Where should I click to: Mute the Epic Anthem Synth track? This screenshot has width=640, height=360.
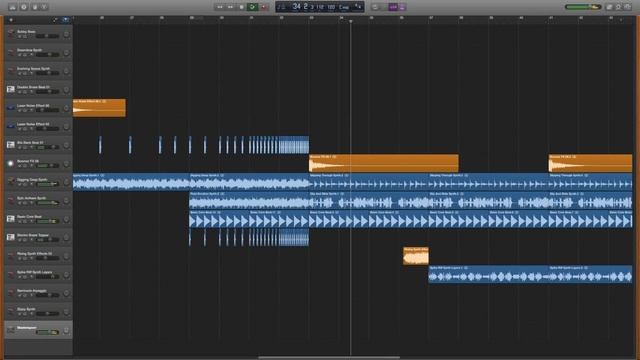tap(19, 203)
